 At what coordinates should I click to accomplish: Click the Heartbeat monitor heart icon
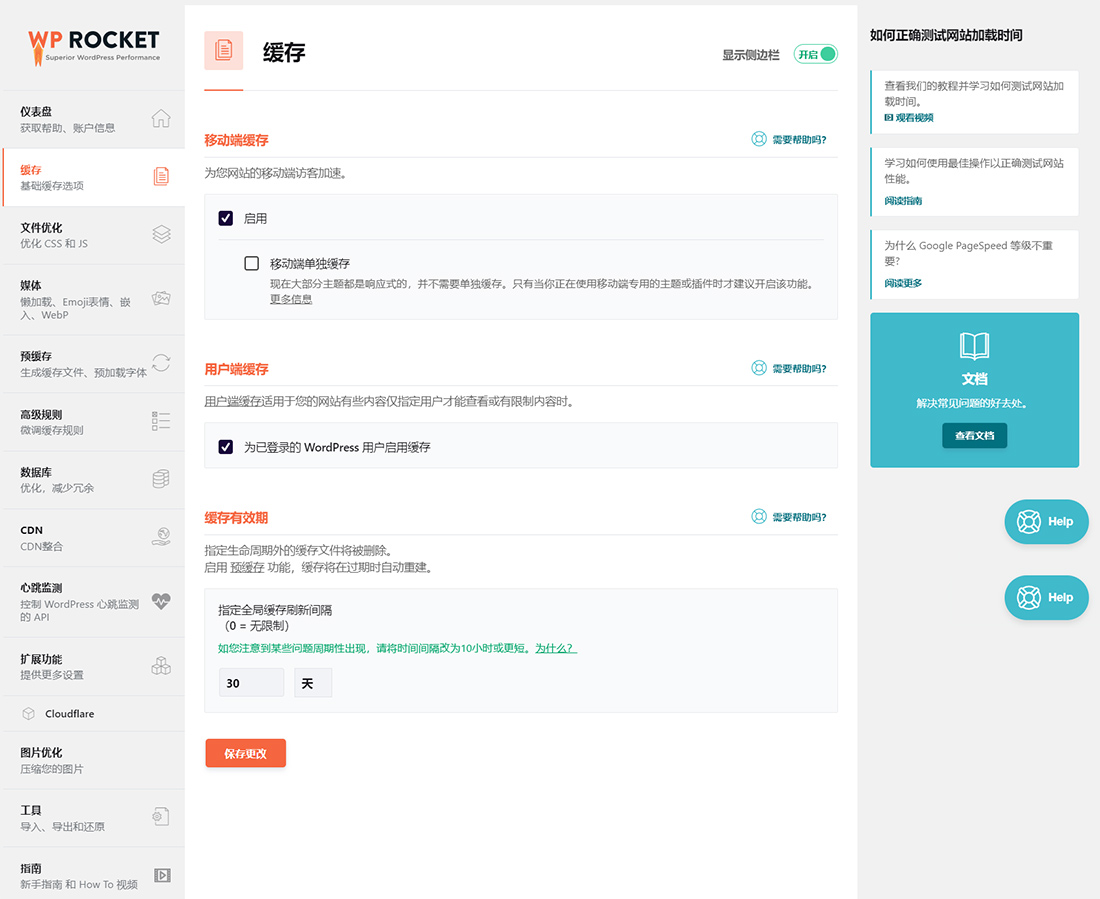pyautogui.click(x=161, y=602)
